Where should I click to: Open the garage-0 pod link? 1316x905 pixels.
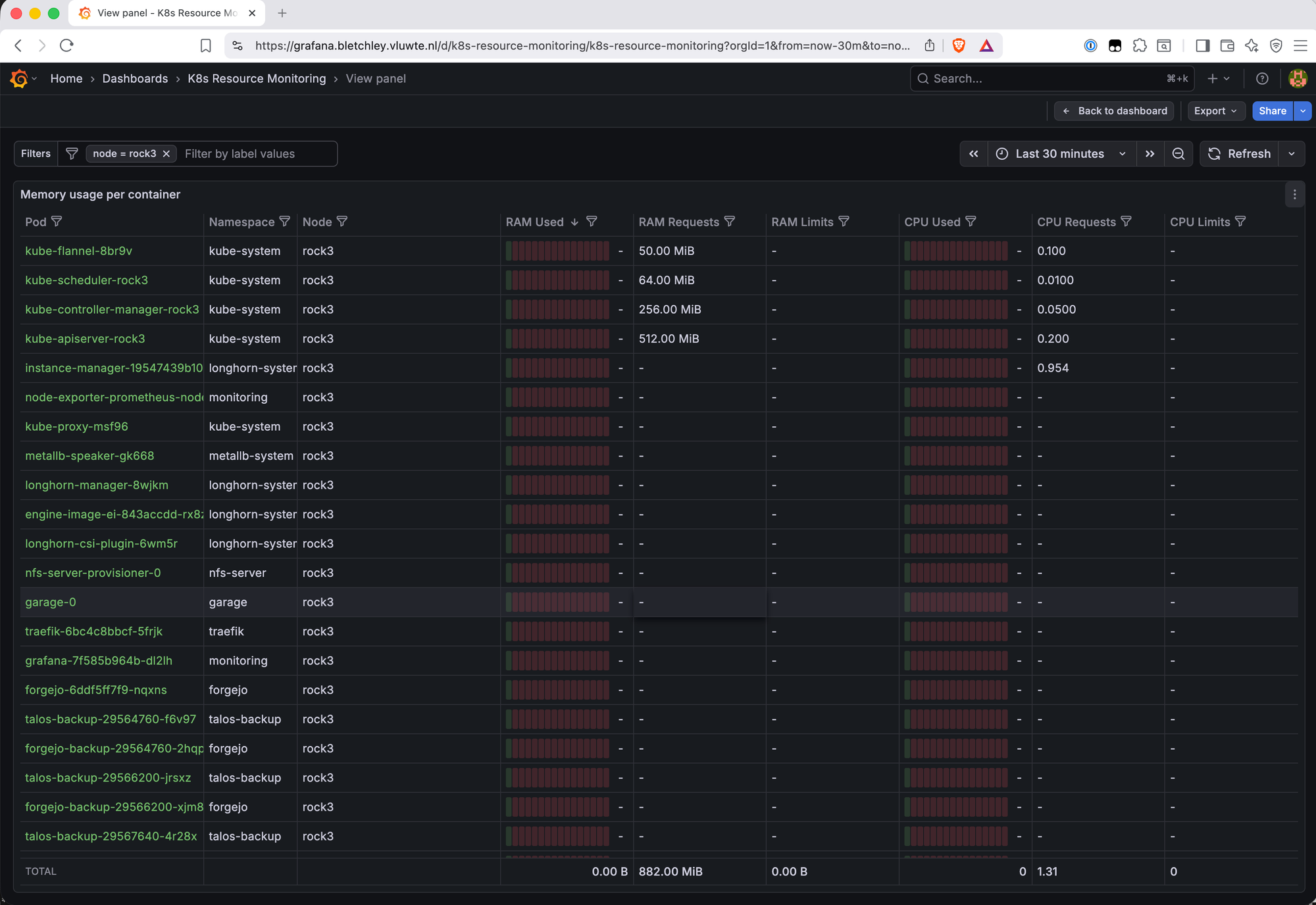[x=51, y=602]
